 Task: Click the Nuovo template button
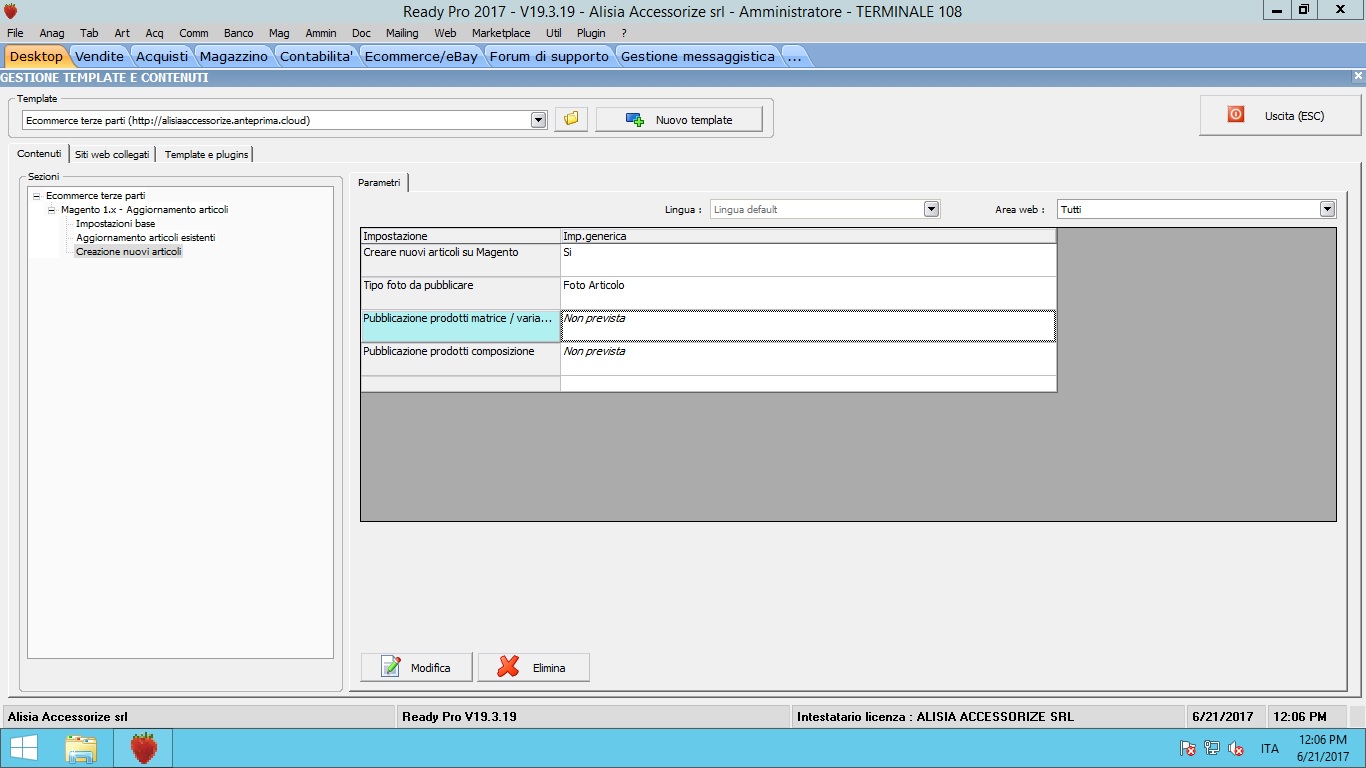point(679,119)
